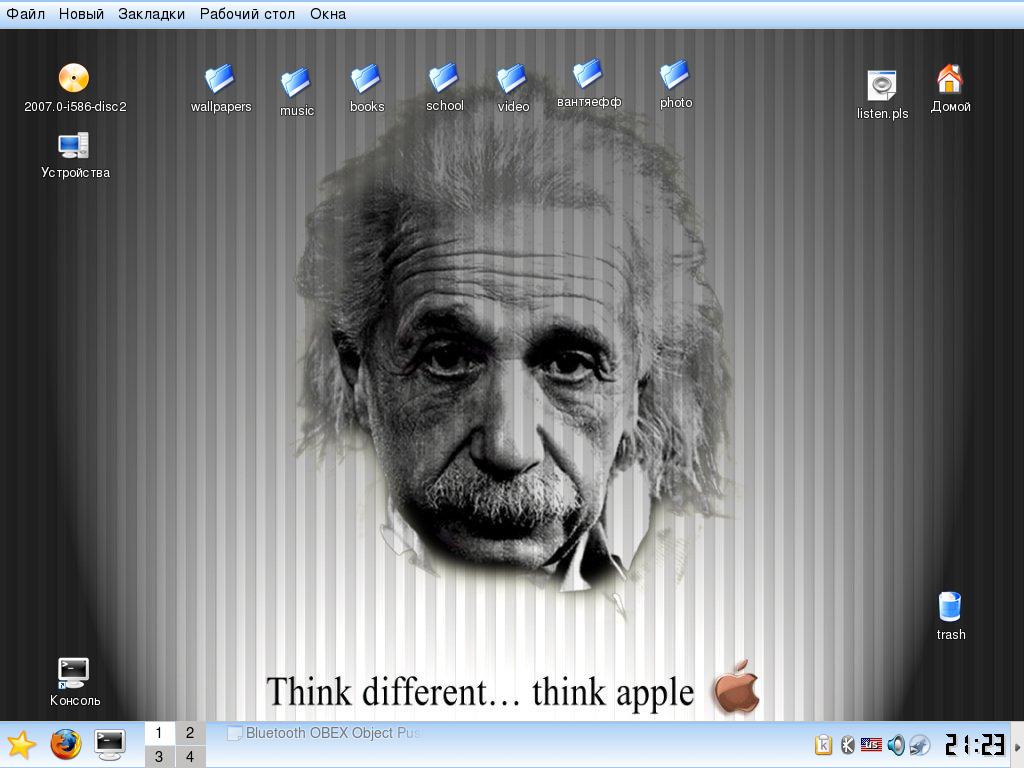Image resolution: width=1024 pixels, height=768 pixels.
Task: Select the books folder
Action: click(x=366, y=78)
